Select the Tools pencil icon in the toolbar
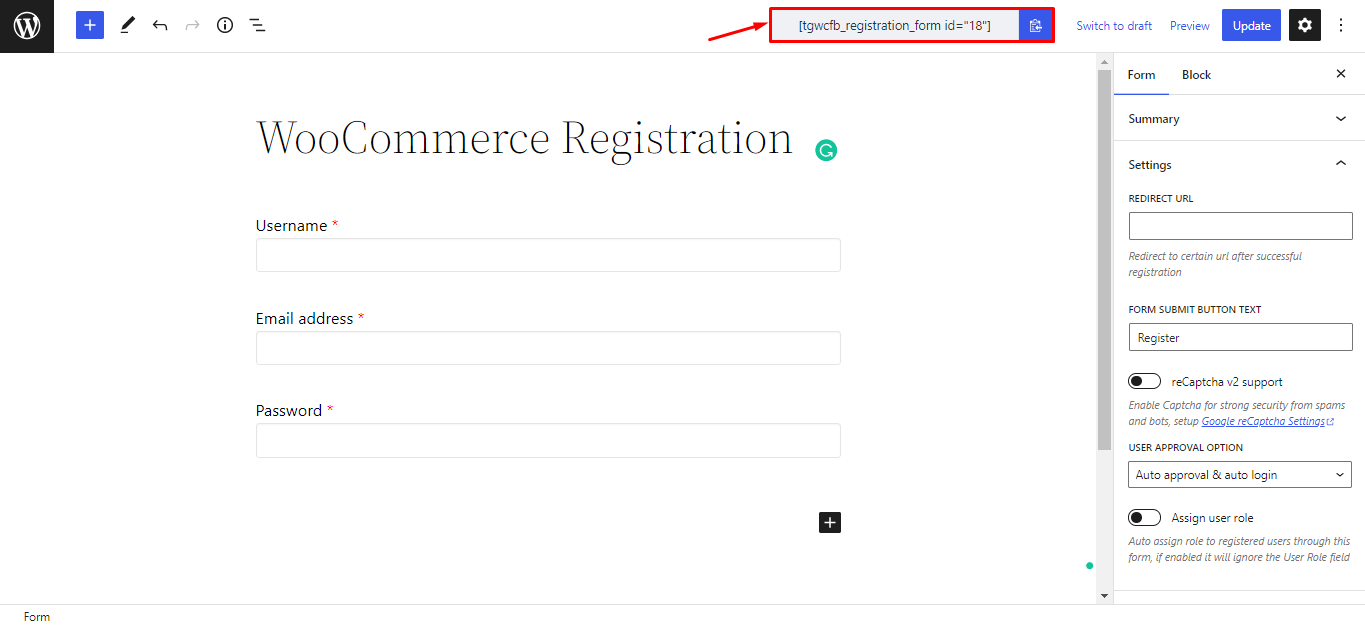Screen dimensions: 1365x626 (126, 24)
